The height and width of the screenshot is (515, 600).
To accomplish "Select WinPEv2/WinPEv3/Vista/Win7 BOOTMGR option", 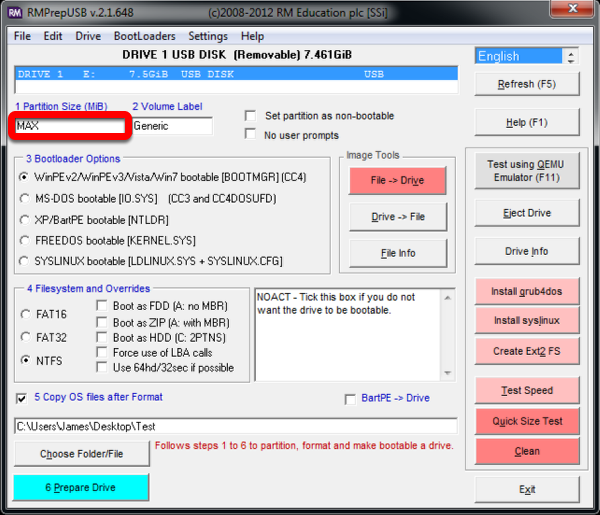I will click(x=24, y=177).
